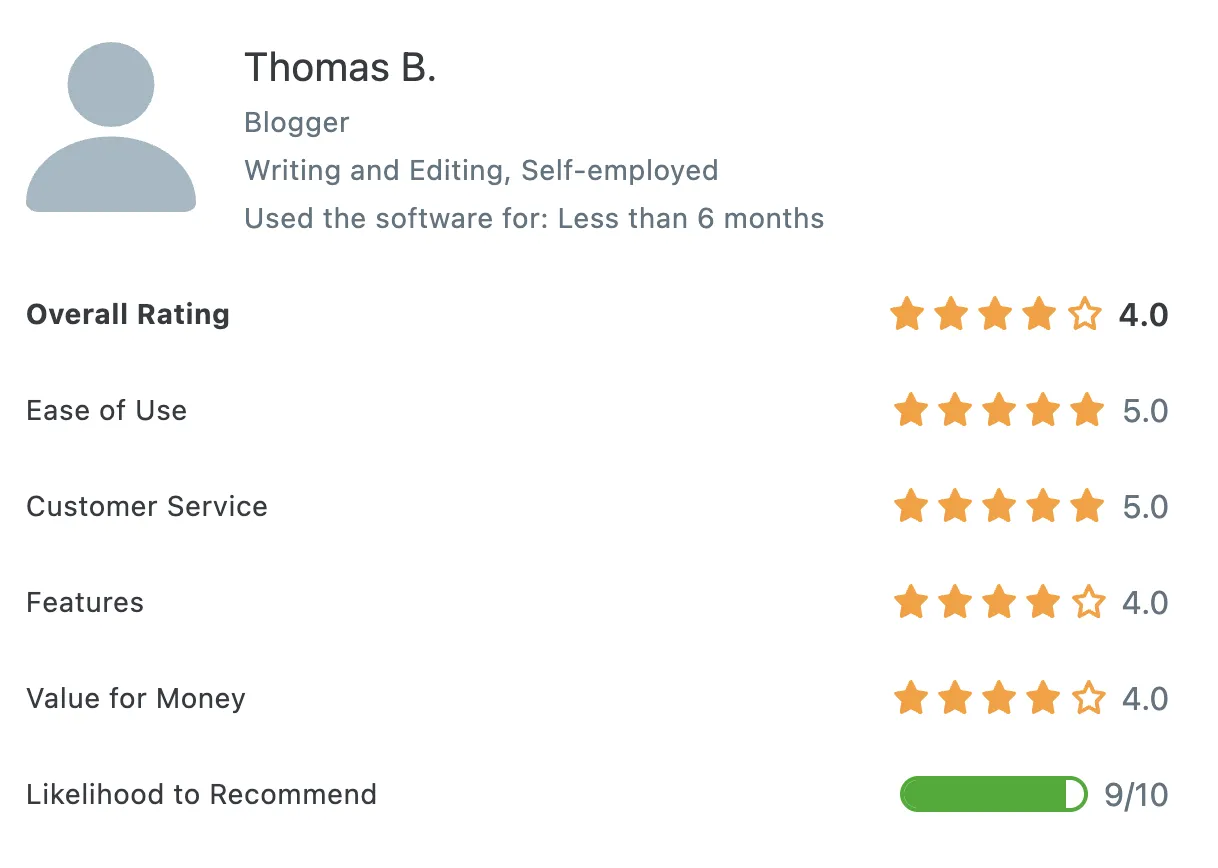Click the fifth Customer Service star
The image size is (1218, 868).
[1087, 507]
